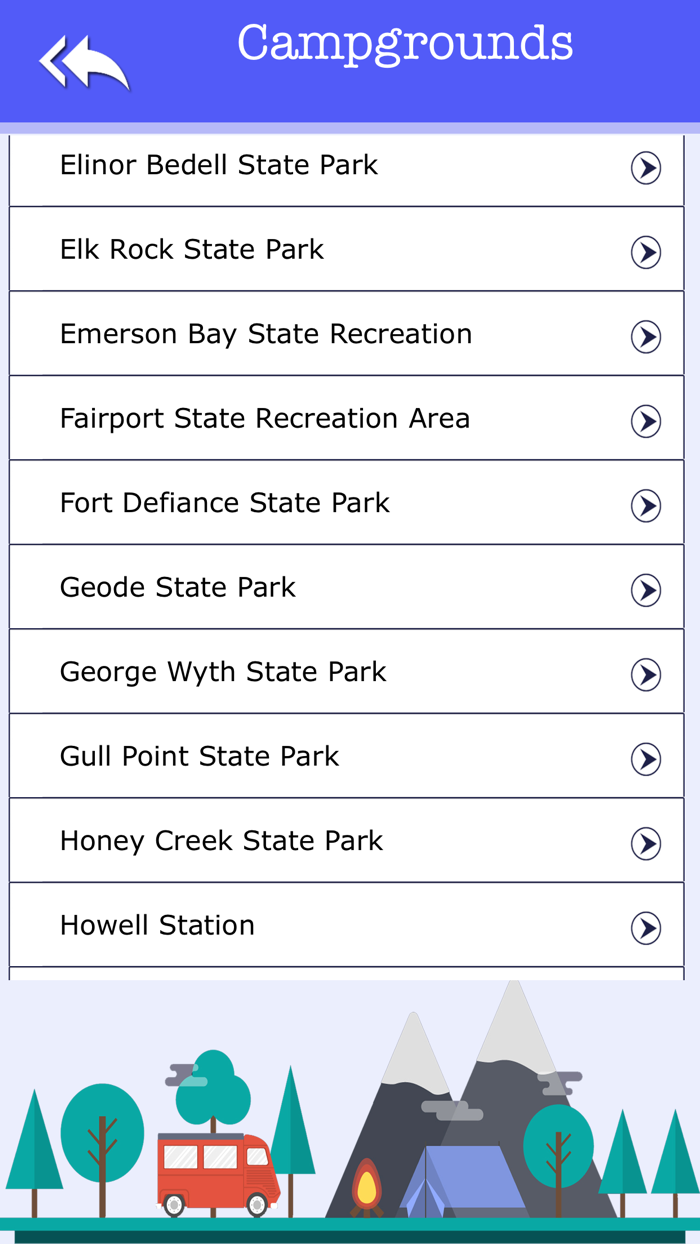The width and height of the screenshot is (700, 1244).
Task: Tap the chevron beside Howell Station
Action: coord(648,928)
